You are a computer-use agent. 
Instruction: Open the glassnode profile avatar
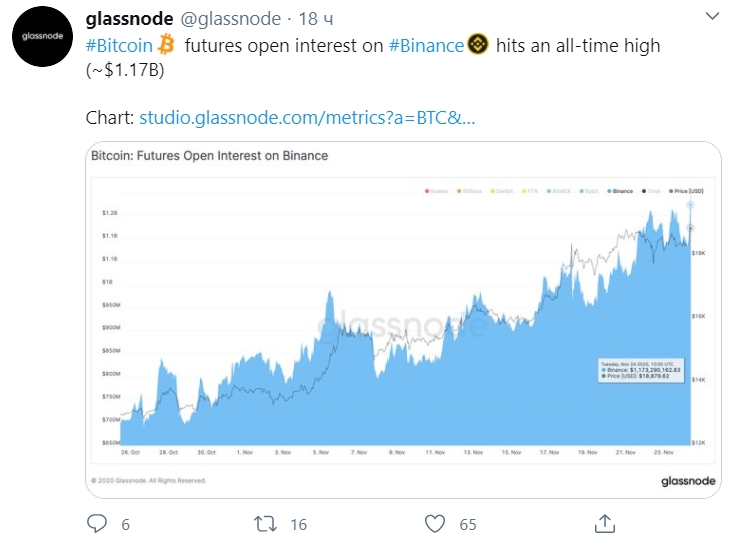42,36
